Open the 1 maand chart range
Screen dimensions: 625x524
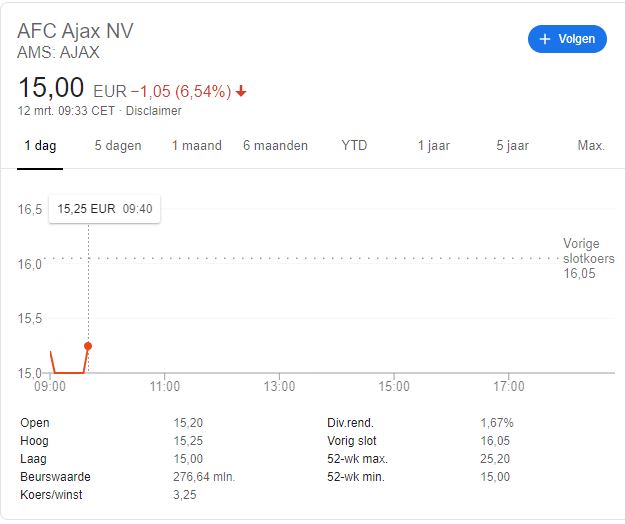coord(197,146)
